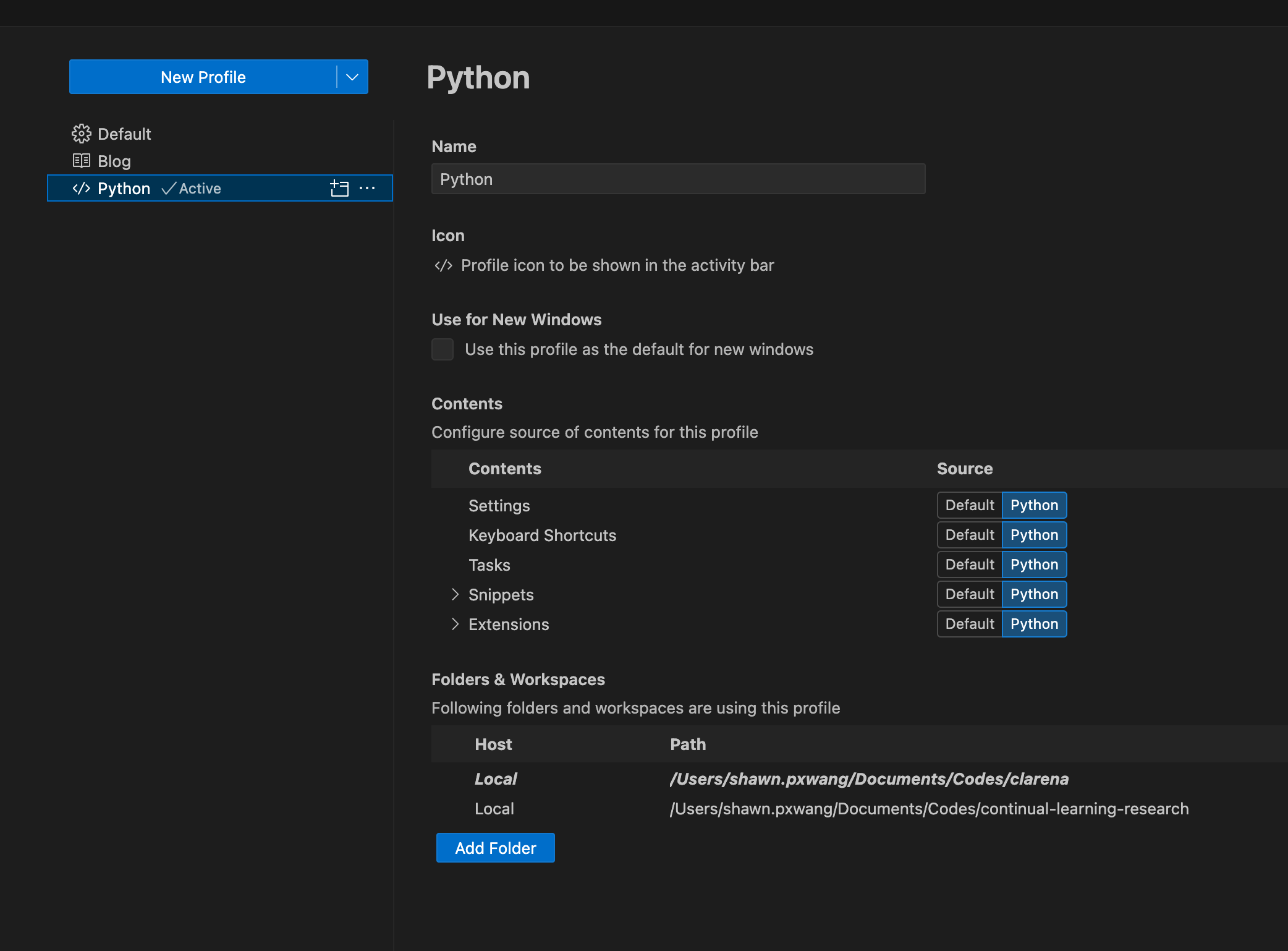Click the profile Name input field
The image size is (1288, 951).
click(678, 179)
